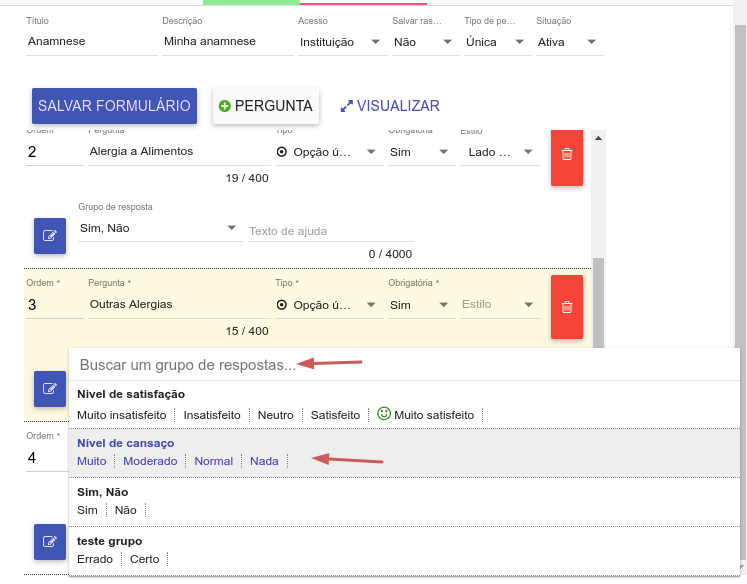Delete question 3 Outras Alergias
This screenshot has width=747, height=584.
point(566,307)
